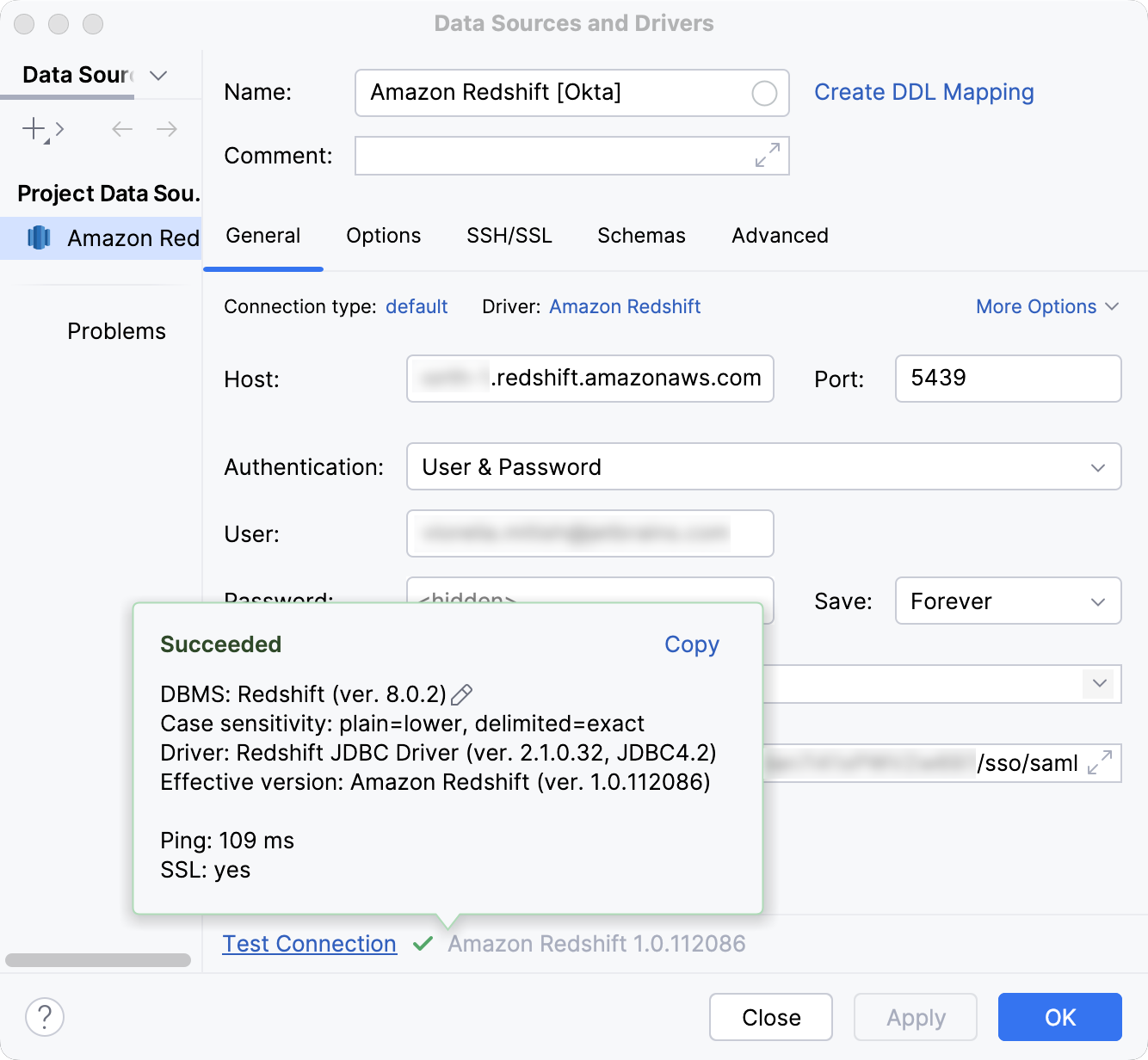Viewport: 1148px width, 1060px height.
Task: Select the Amazon Redshift data source icon
Action: click(39, 238)
